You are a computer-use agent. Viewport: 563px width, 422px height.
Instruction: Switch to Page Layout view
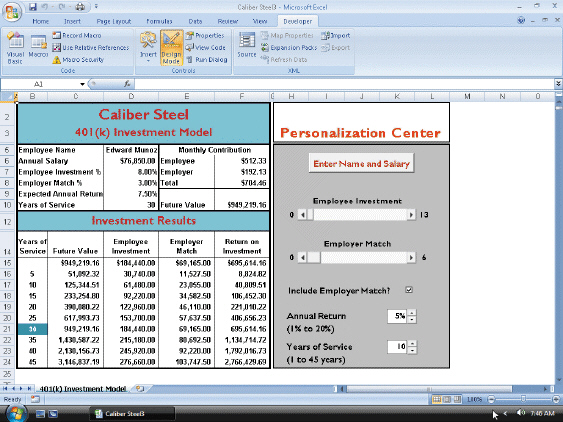click(447, 399)
